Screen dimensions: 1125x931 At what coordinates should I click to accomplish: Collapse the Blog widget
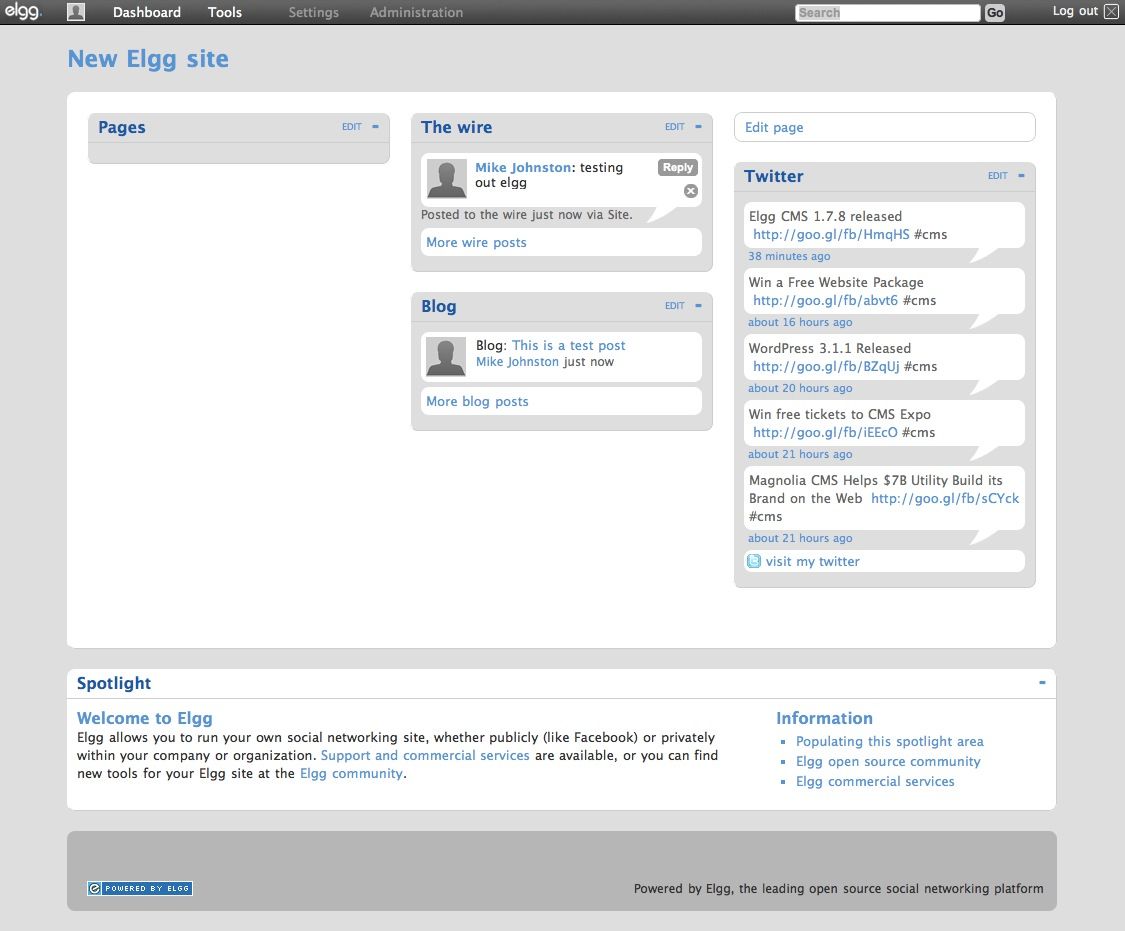698,306
